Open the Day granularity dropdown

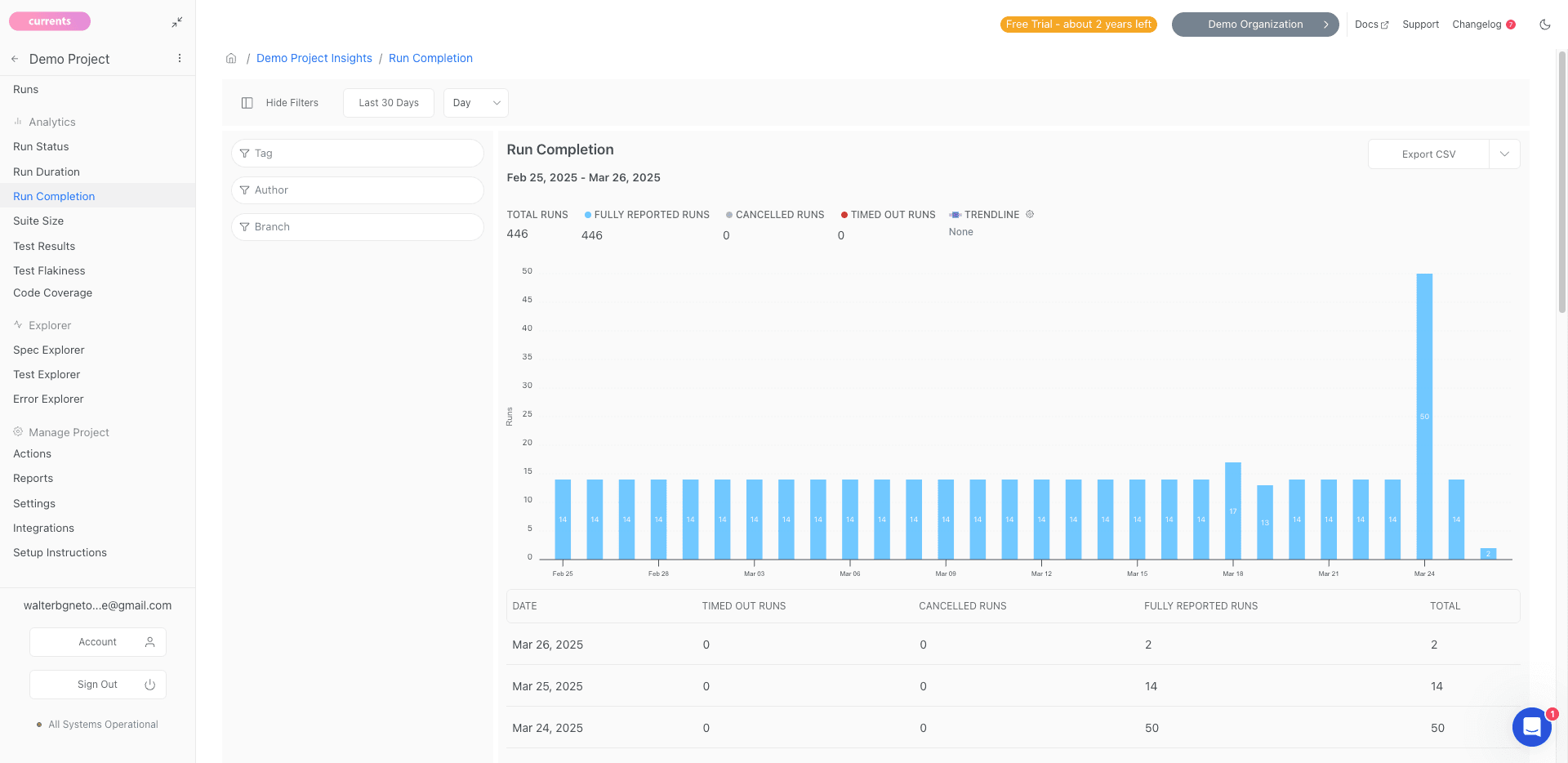click(x=476, y=103)
